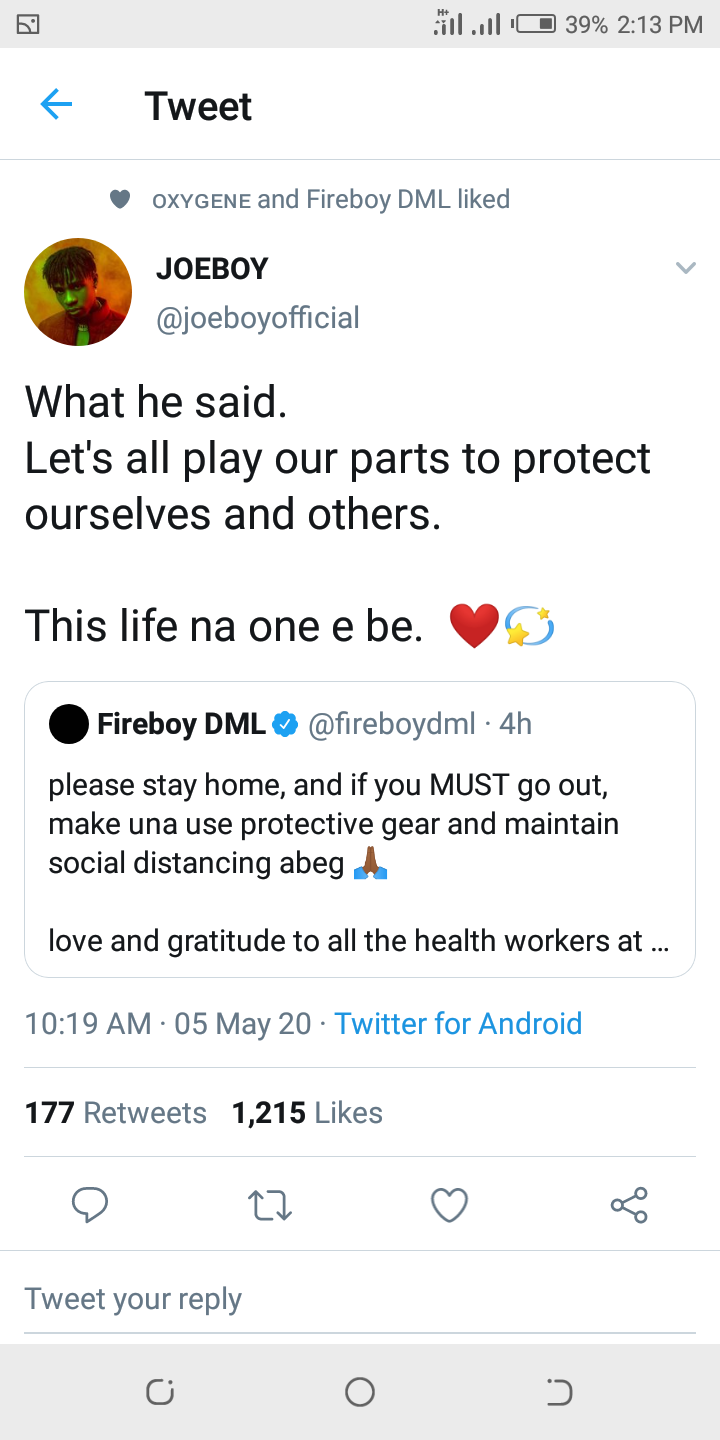Open the Twitter for Android link
The height and width of the screenshot is (1440, 720).
click(x=458, y=1023)
